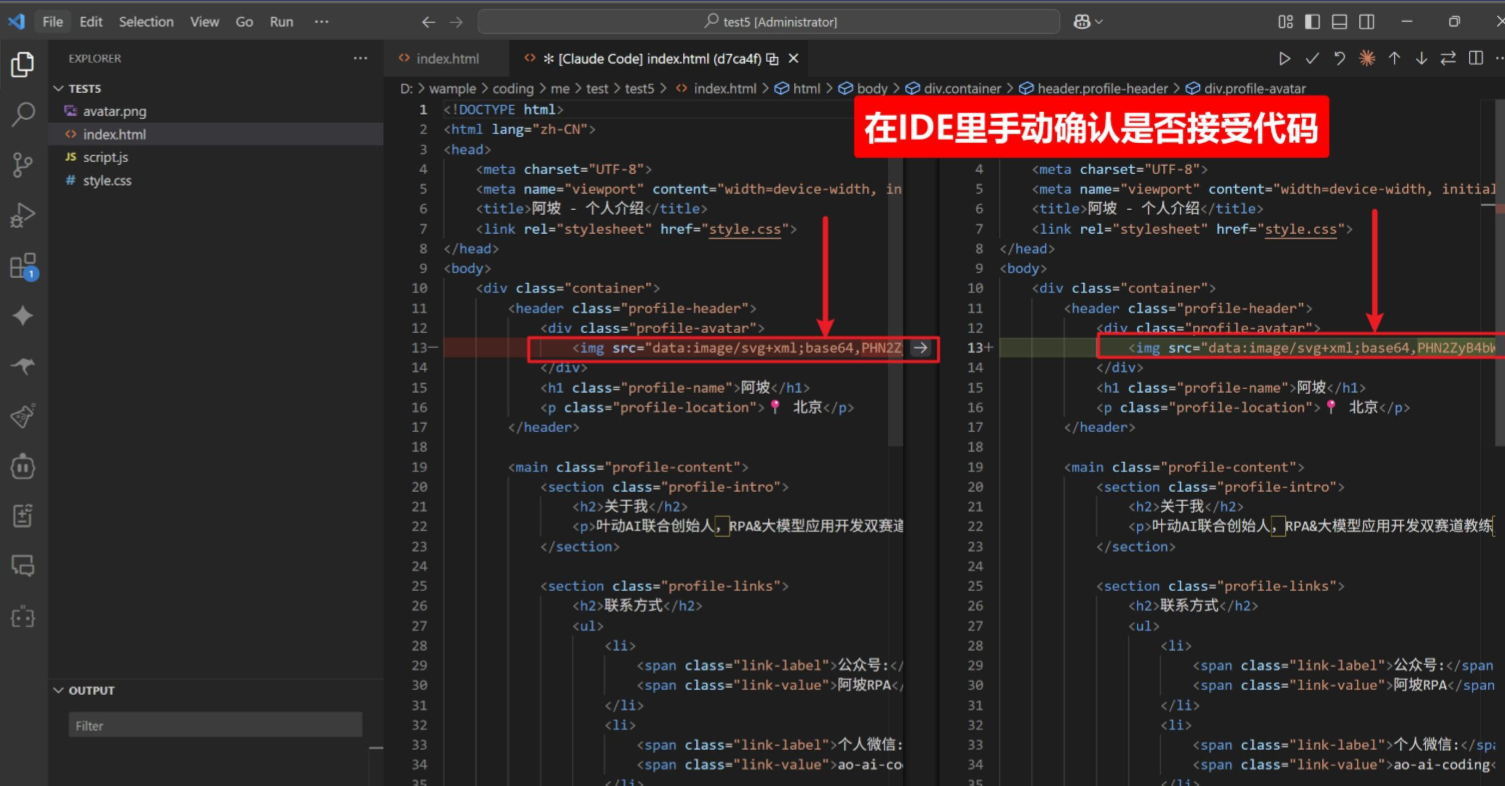The image size is (1505, 786).
Task: Go forward with the right navigation arrow
Action: tap(456, 21)
